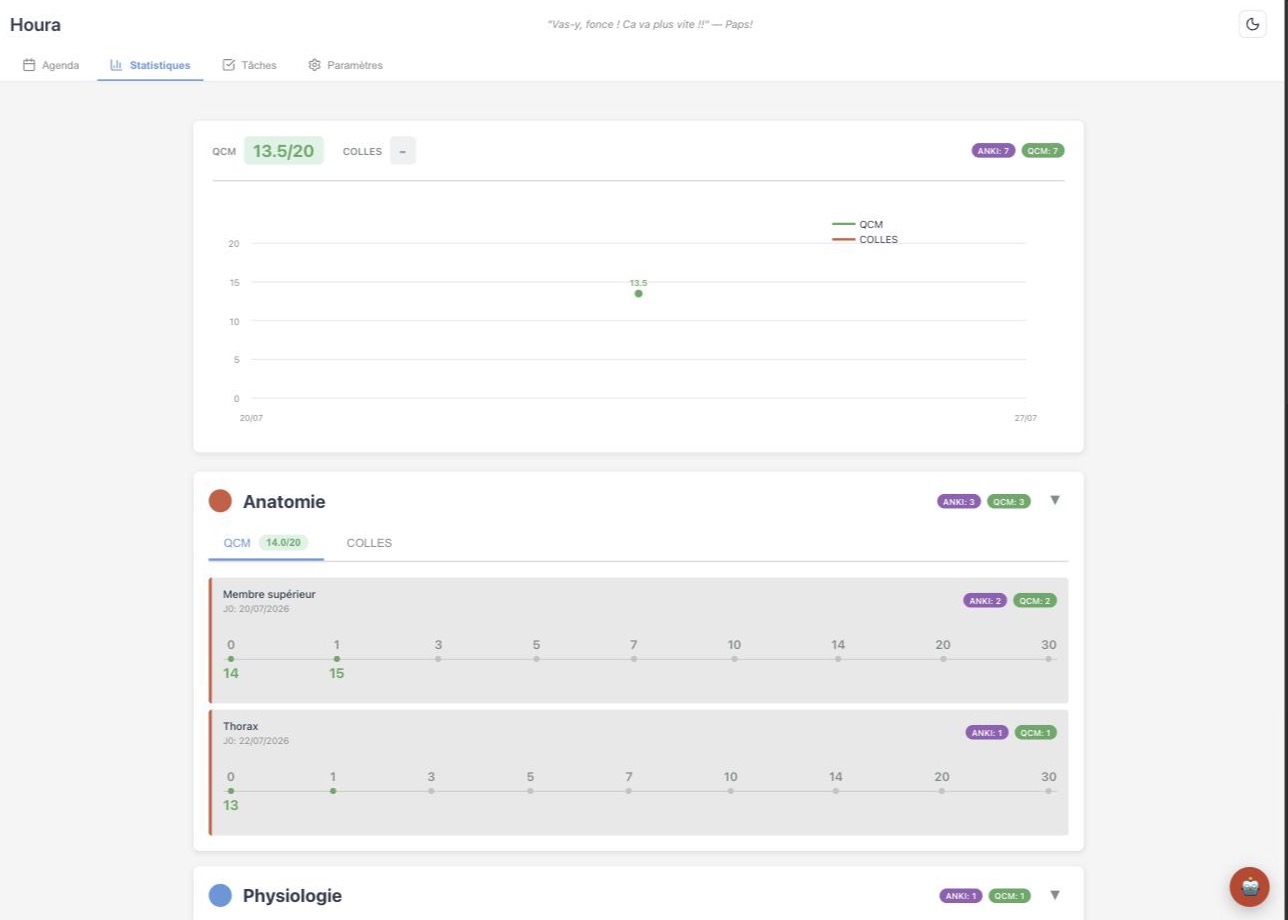Click the ANKI: 2 badge for Membre supérieur
Image resolution: width=1288 pixels, height=920 pixels.
[985, 601]
